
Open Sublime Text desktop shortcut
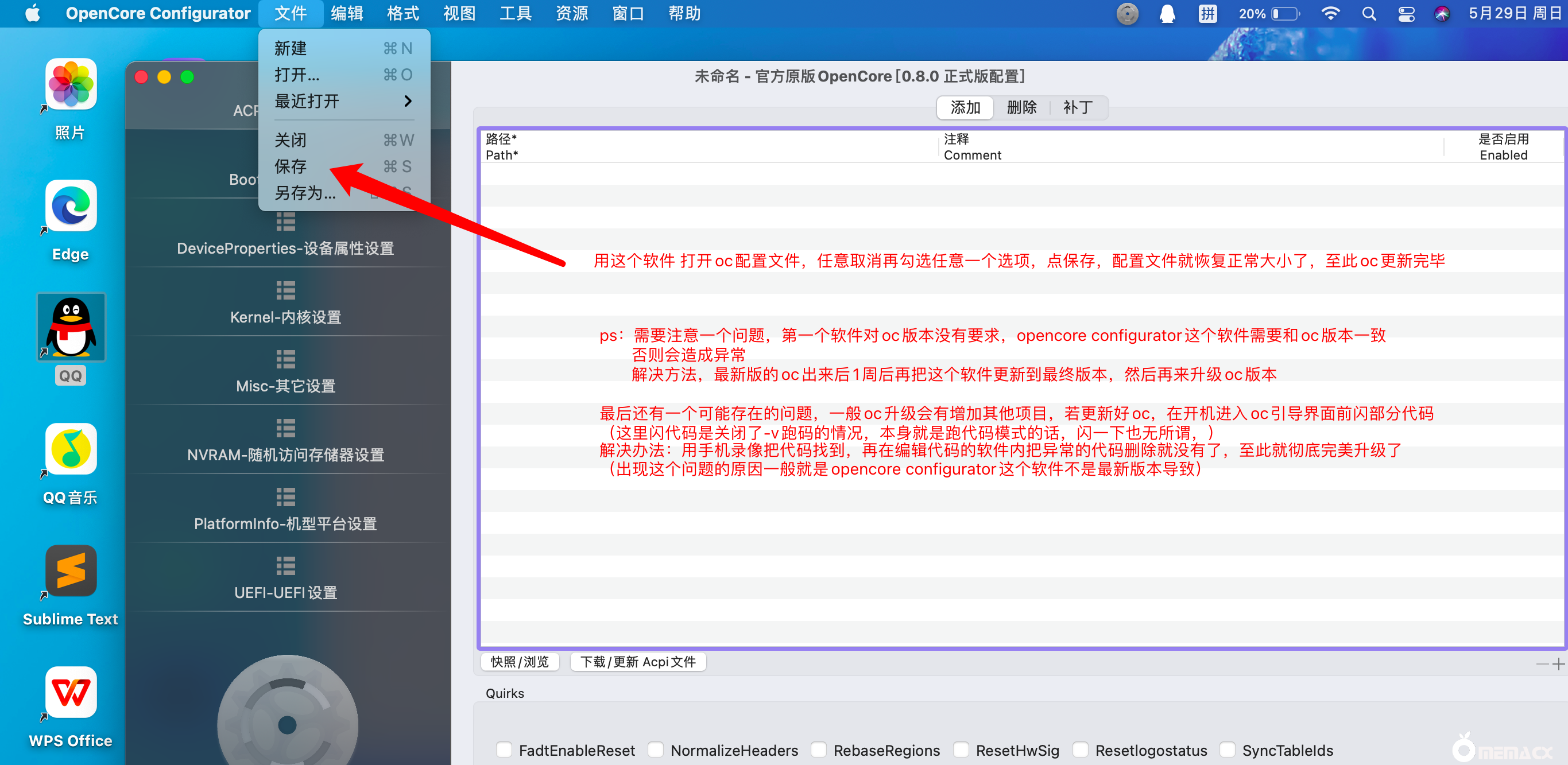tap(71, 572)
